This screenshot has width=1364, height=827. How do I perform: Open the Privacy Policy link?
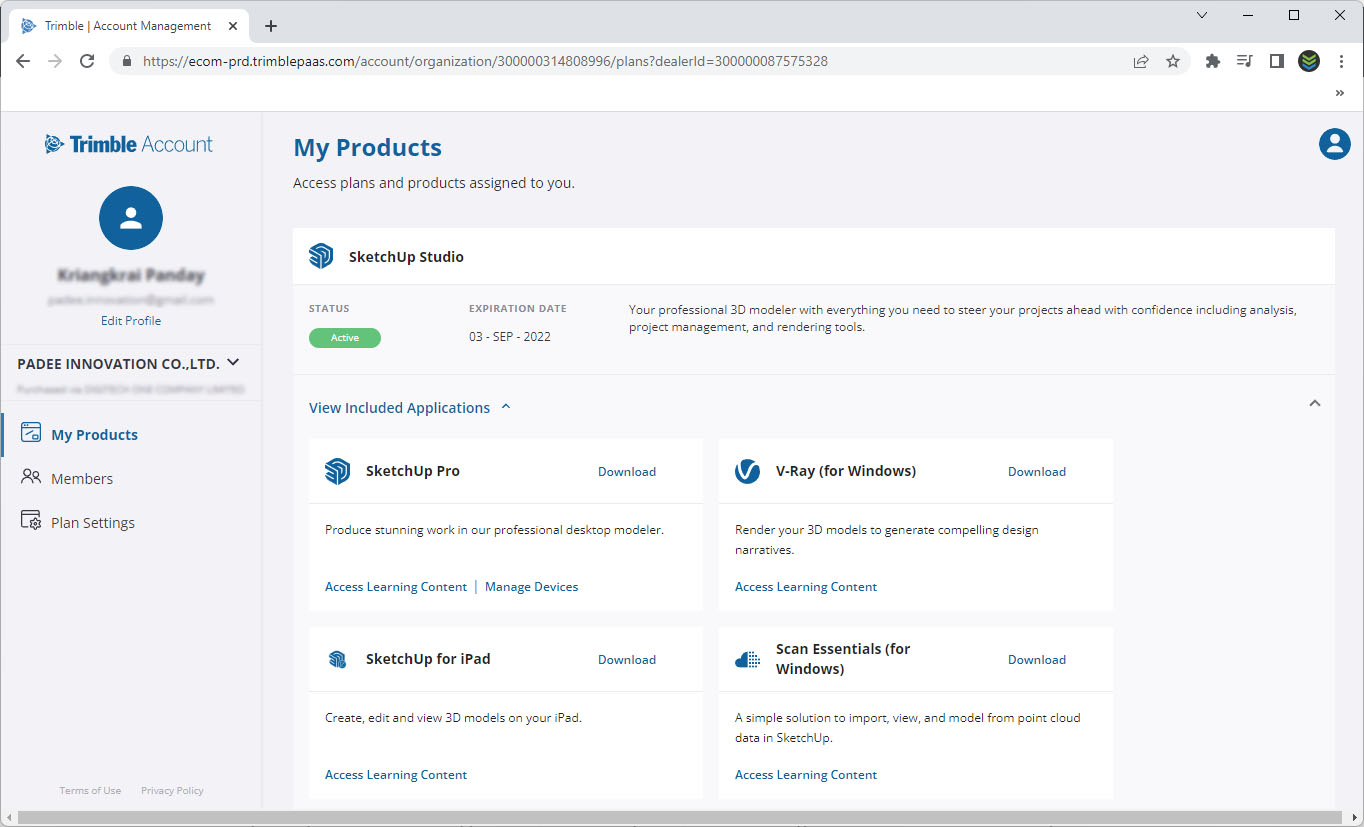pos(172,790)
